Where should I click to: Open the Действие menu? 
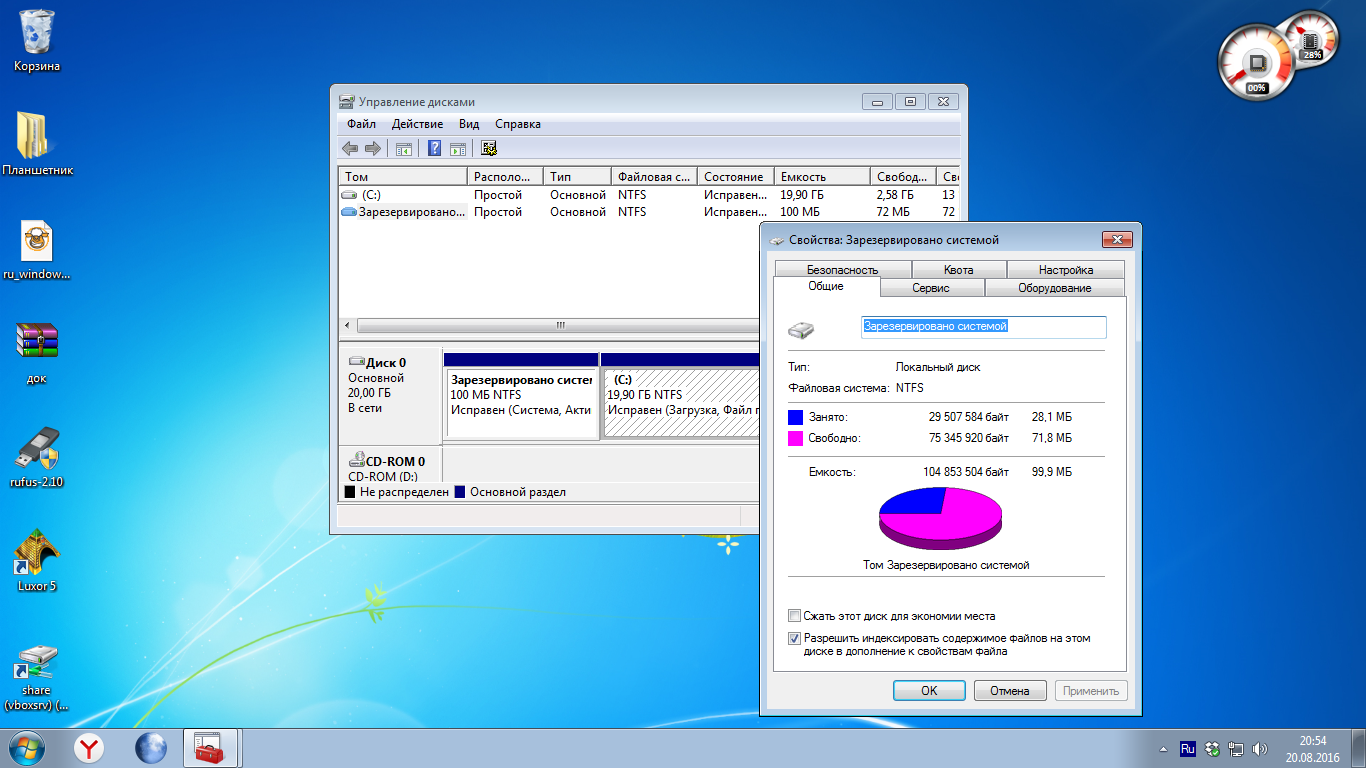click(x=417, y=124)
